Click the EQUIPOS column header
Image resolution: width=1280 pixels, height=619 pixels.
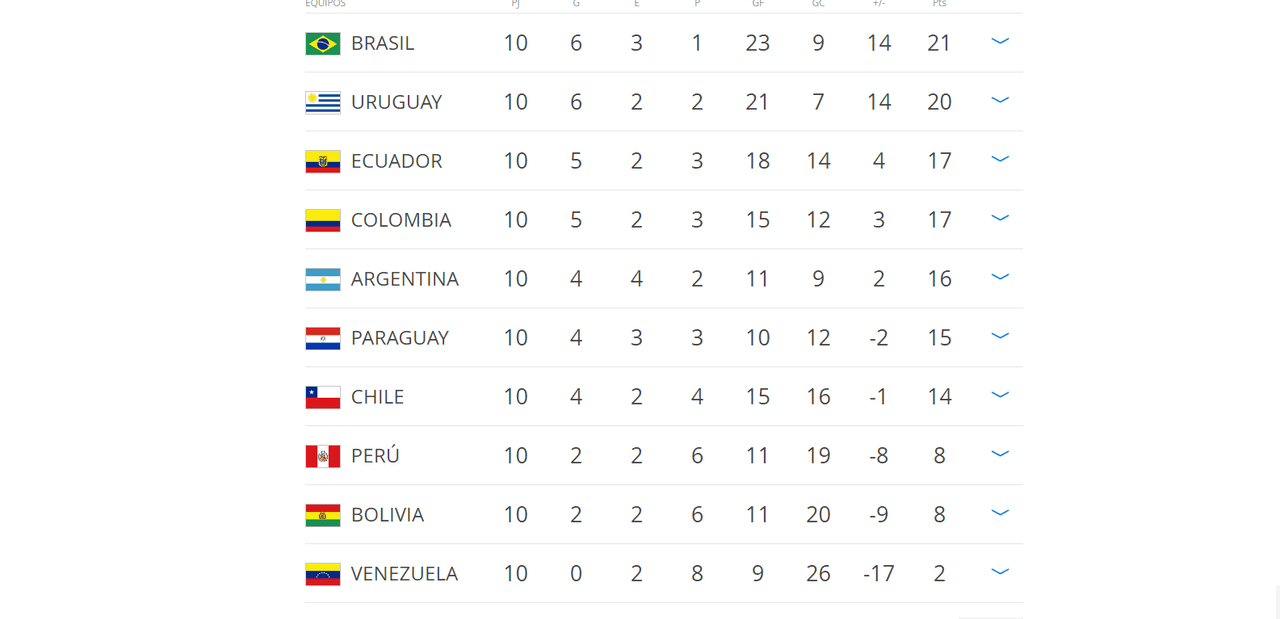coord(325,4)
